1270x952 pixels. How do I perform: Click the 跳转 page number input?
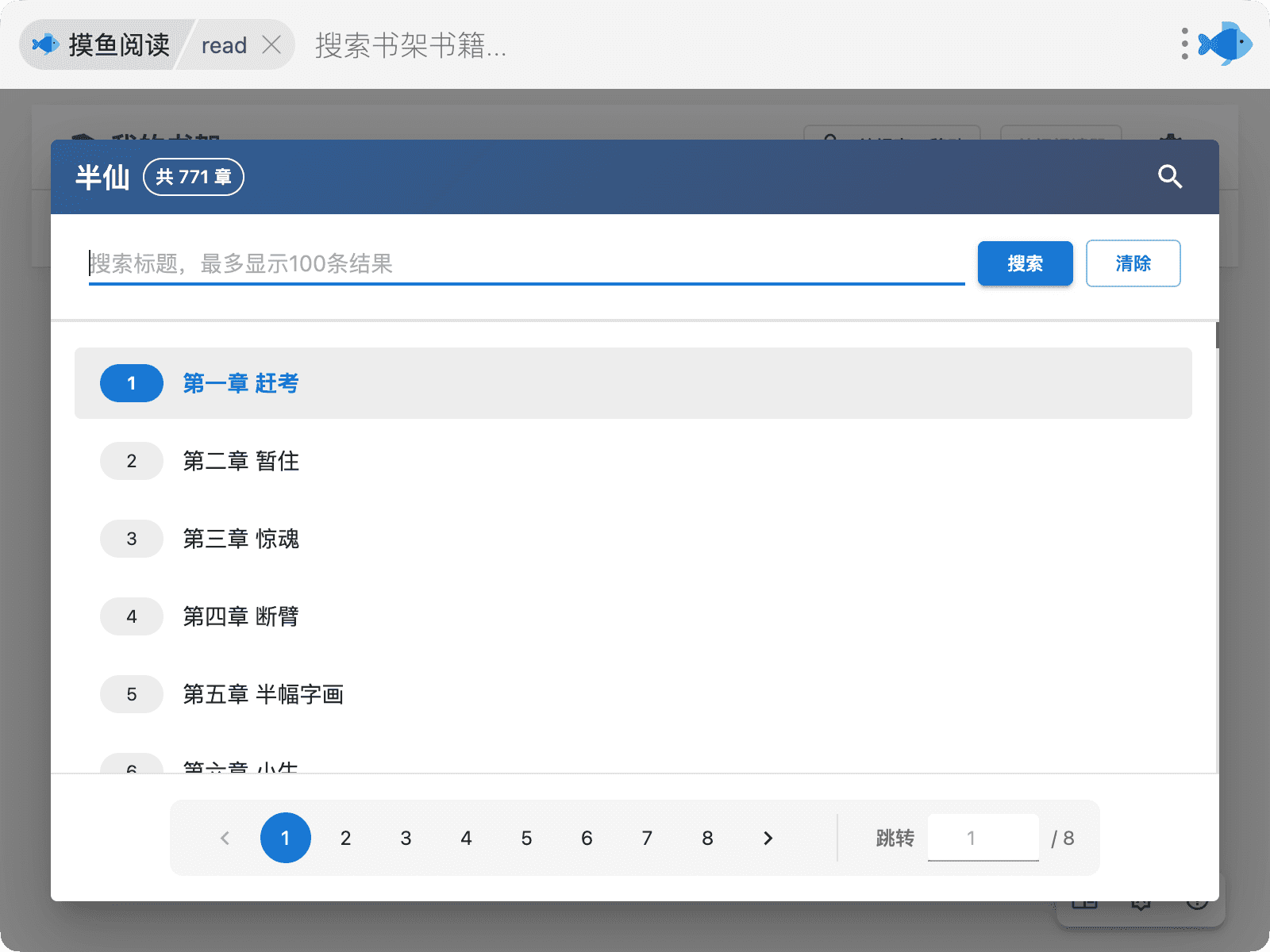coord(983,838)
